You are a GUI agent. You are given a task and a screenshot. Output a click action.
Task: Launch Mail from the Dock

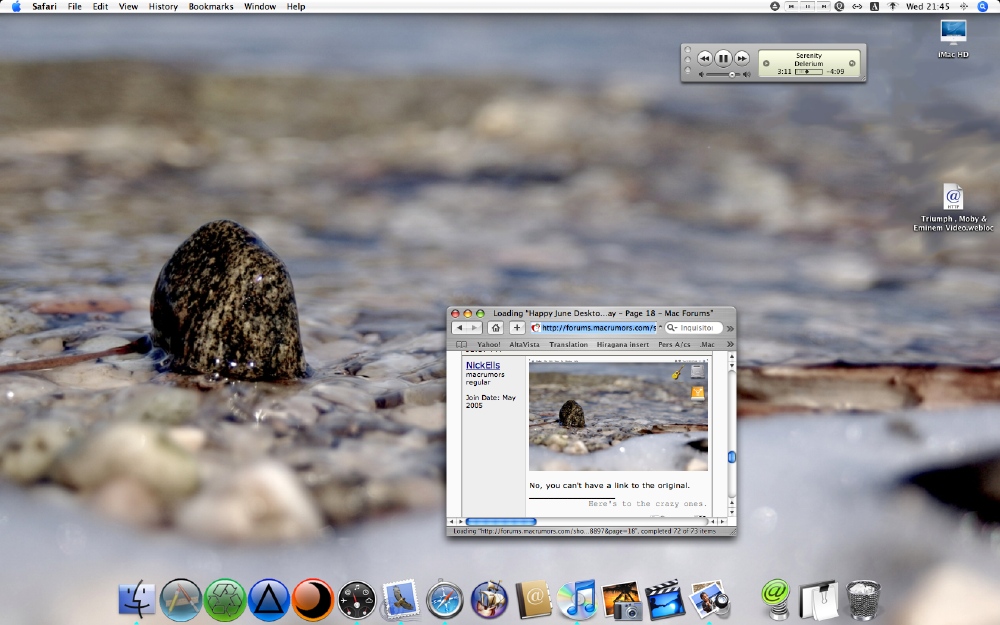click(400, 599)
